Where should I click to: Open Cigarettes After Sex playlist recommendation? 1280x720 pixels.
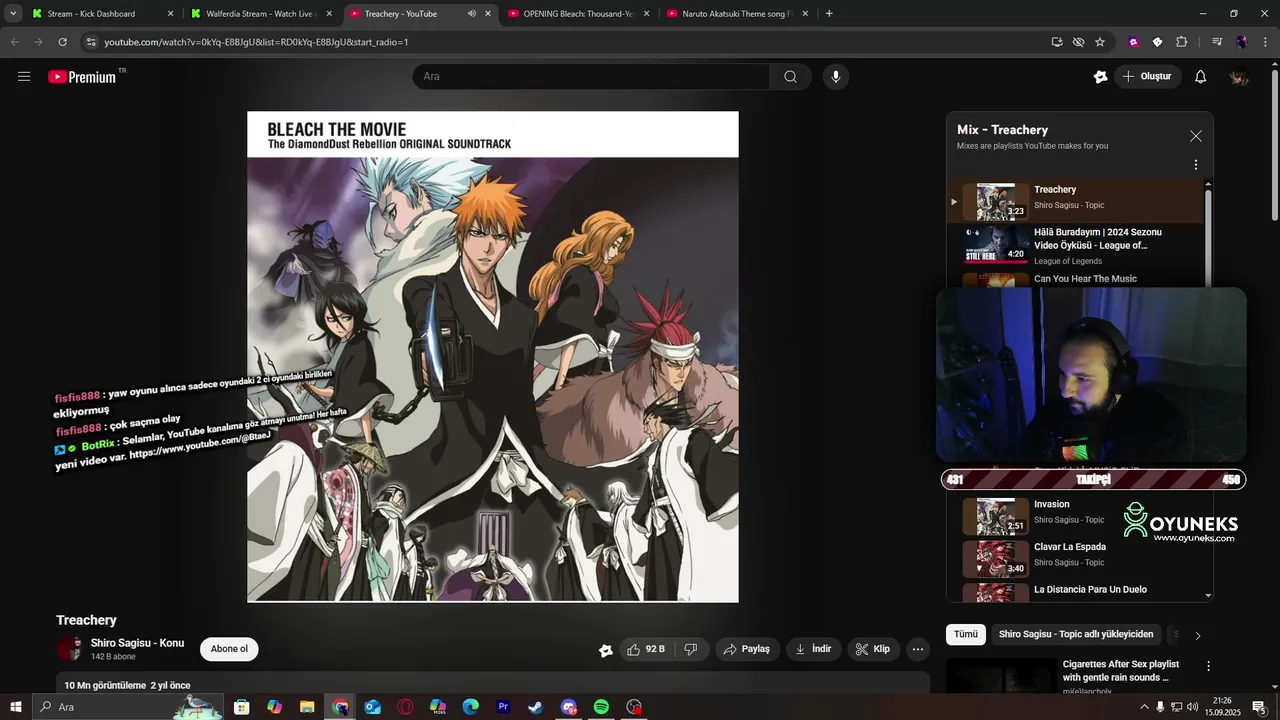point(1120,671)
